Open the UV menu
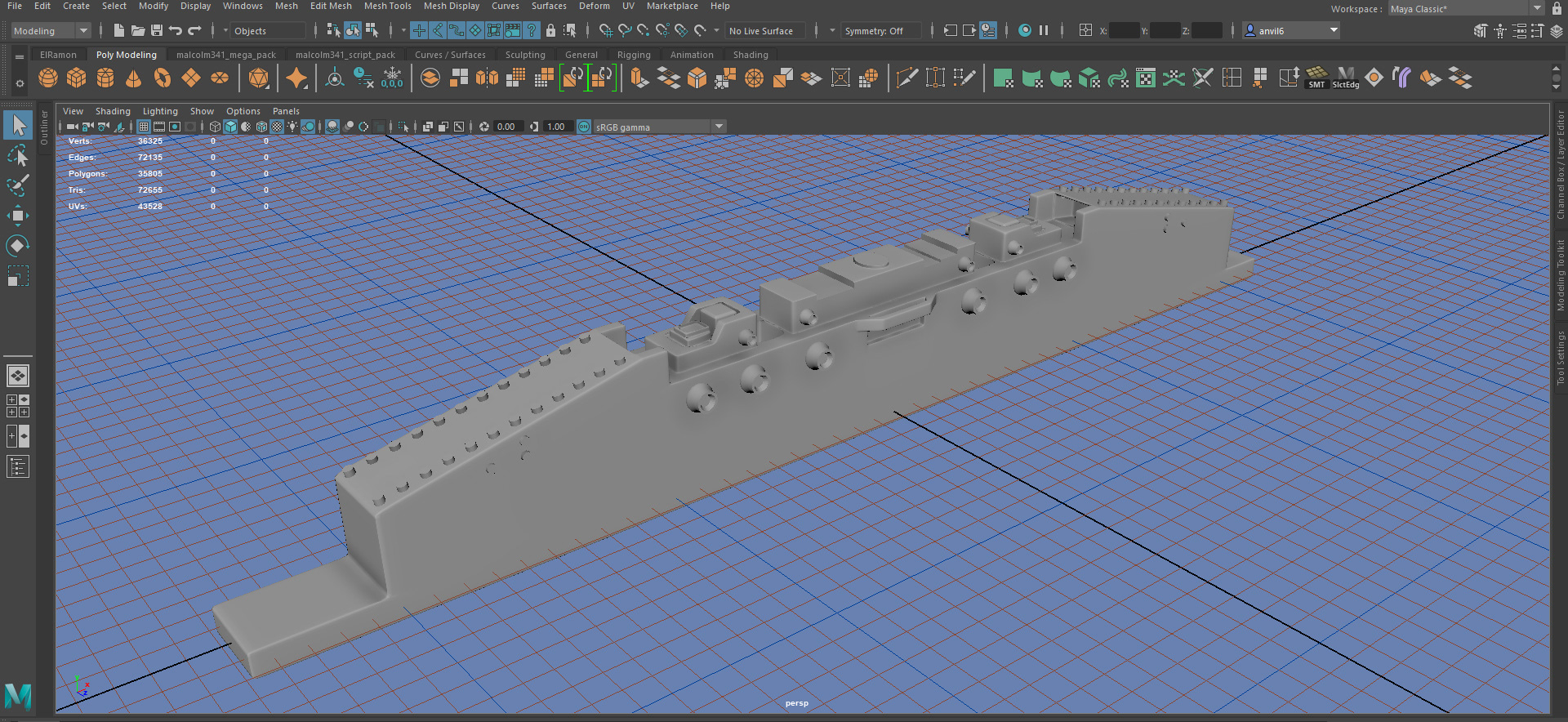This screenshot has height=722, width=1568. click(628, 6)
